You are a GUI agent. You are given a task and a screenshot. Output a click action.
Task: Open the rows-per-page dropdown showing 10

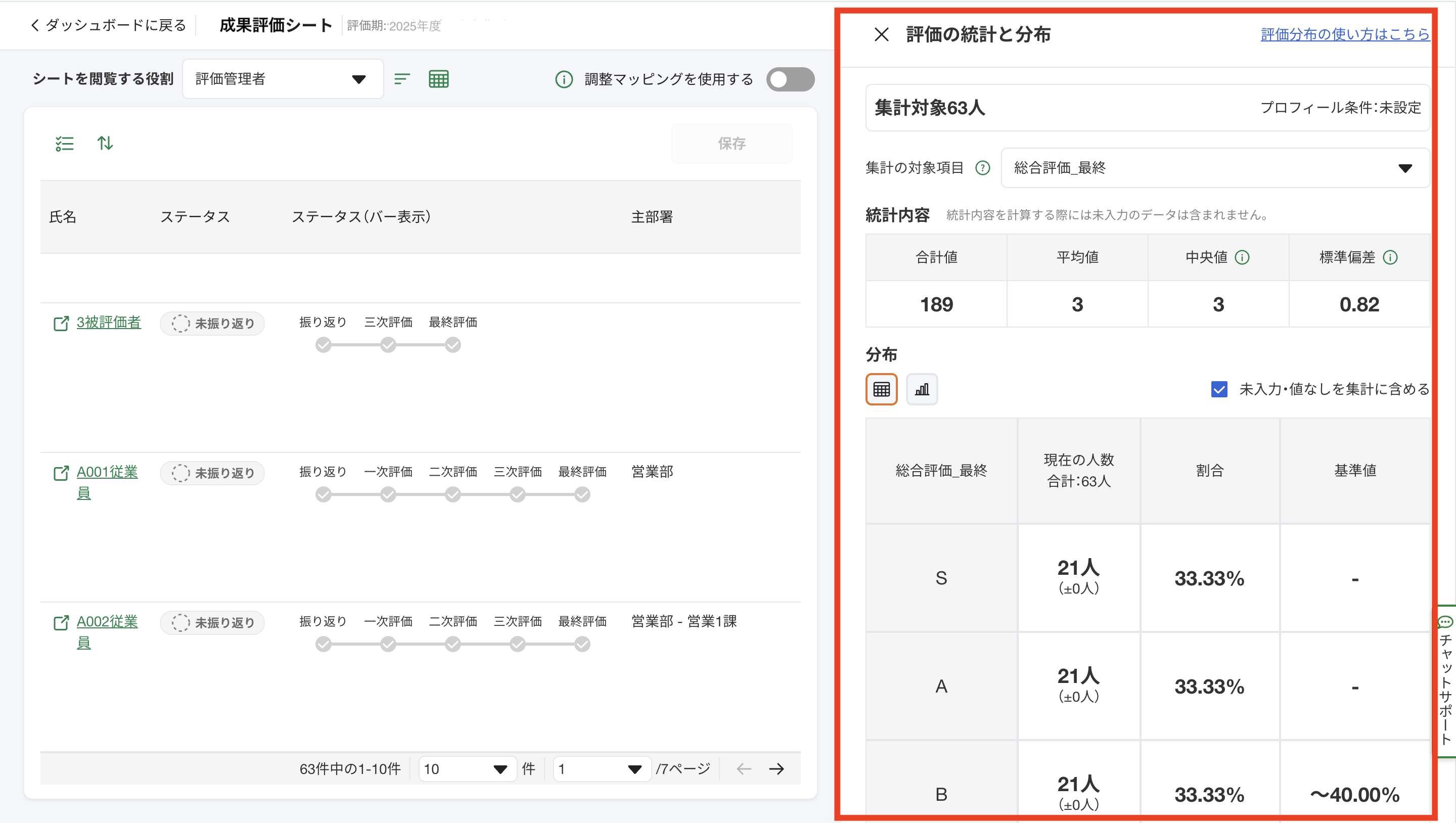pyautogui.click(x=467, y=769)
